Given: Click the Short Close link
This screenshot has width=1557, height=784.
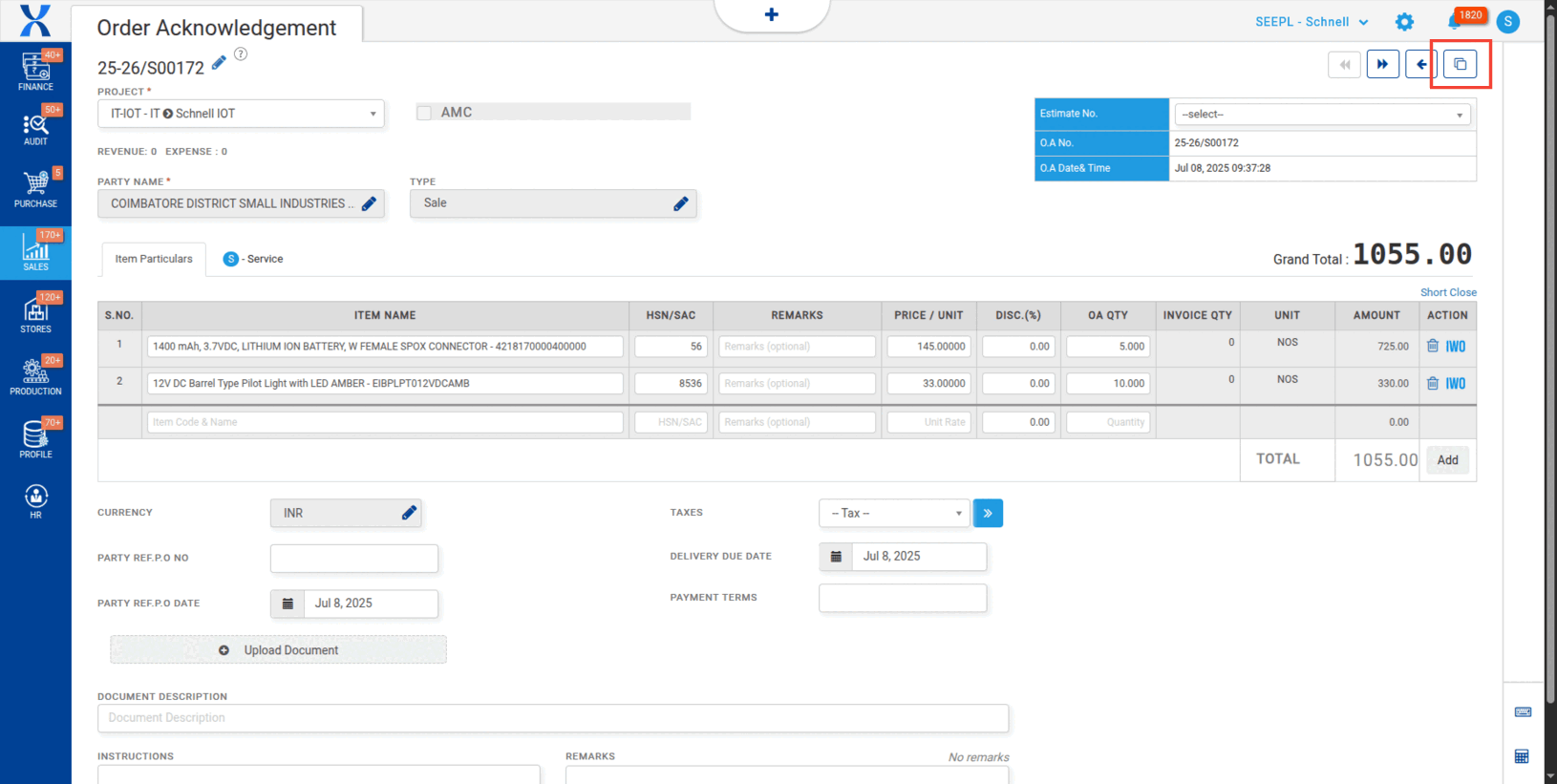Looking at the screenshot, I should pos(1447,292).
